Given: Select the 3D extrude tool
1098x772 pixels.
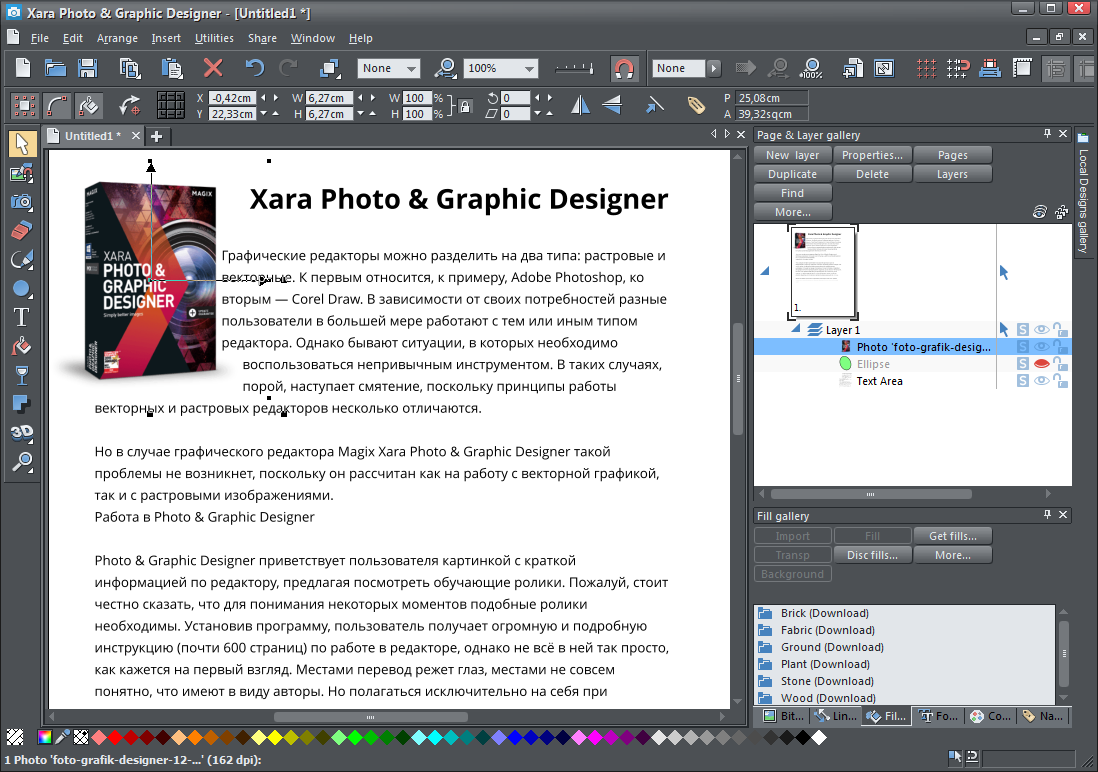Looking at the screenshot, I should click(x=22, y=433).
